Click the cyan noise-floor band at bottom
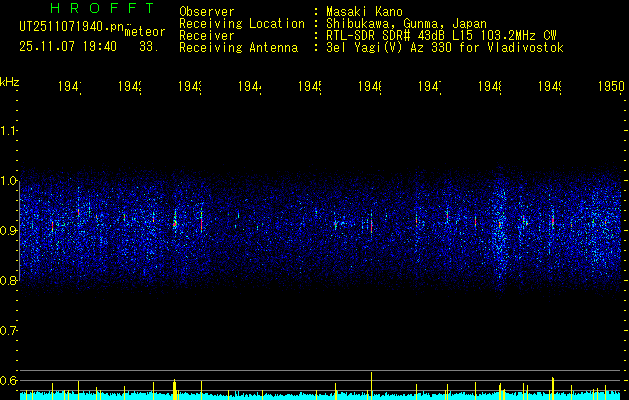This screenshot has width=629, height=400. 320,396
